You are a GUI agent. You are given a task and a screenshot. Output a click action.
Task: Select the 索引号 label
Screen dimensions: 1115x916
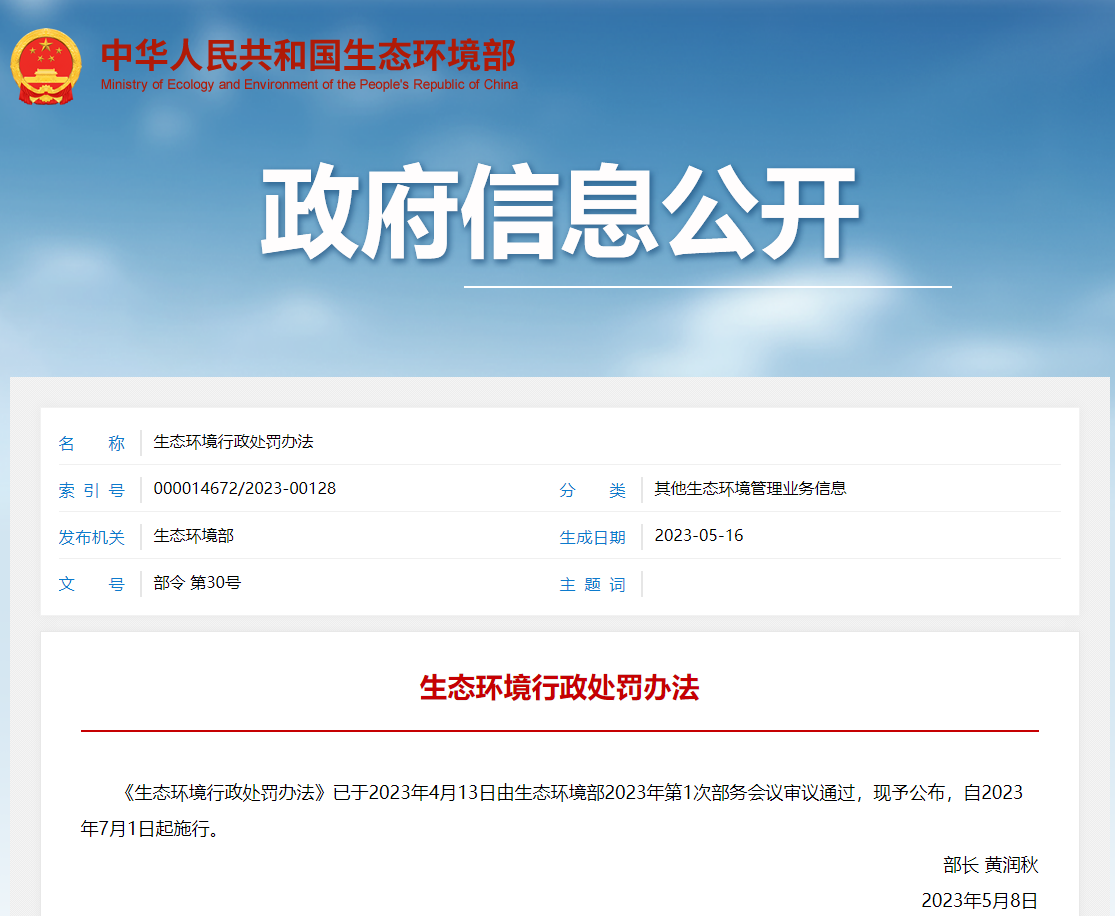92,490
